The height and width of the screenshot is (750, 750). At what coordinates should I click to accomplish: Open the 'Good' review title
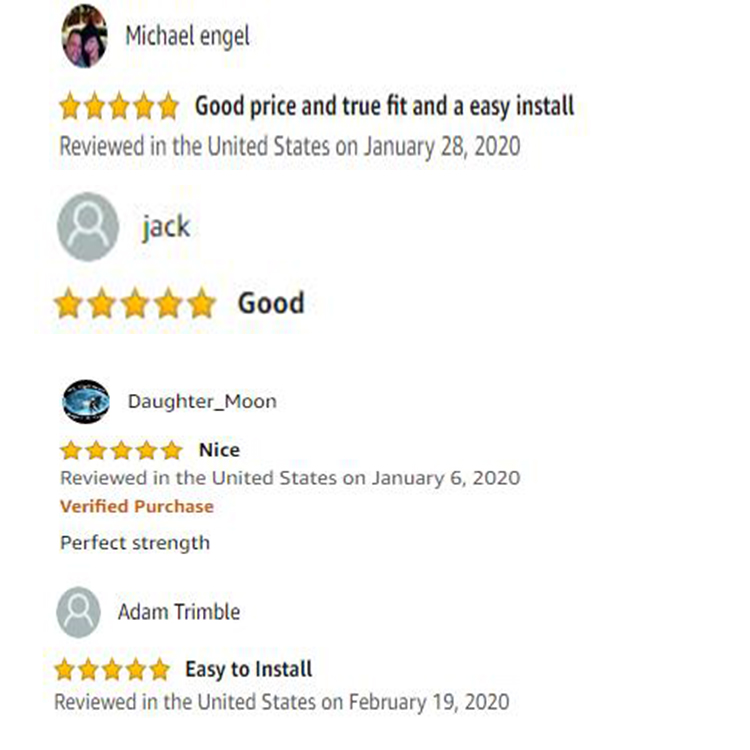click(271, 303)
